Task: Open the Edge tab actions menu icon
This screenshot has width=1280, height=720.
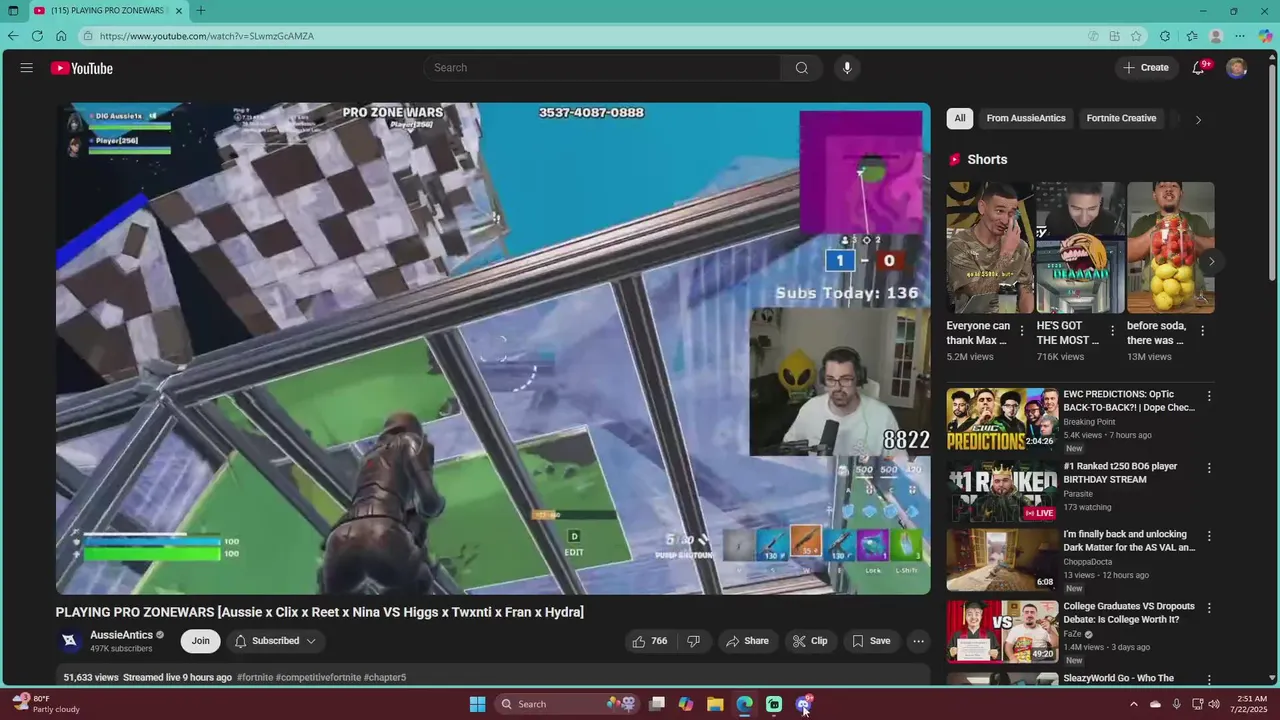Action: coord(13,10)
